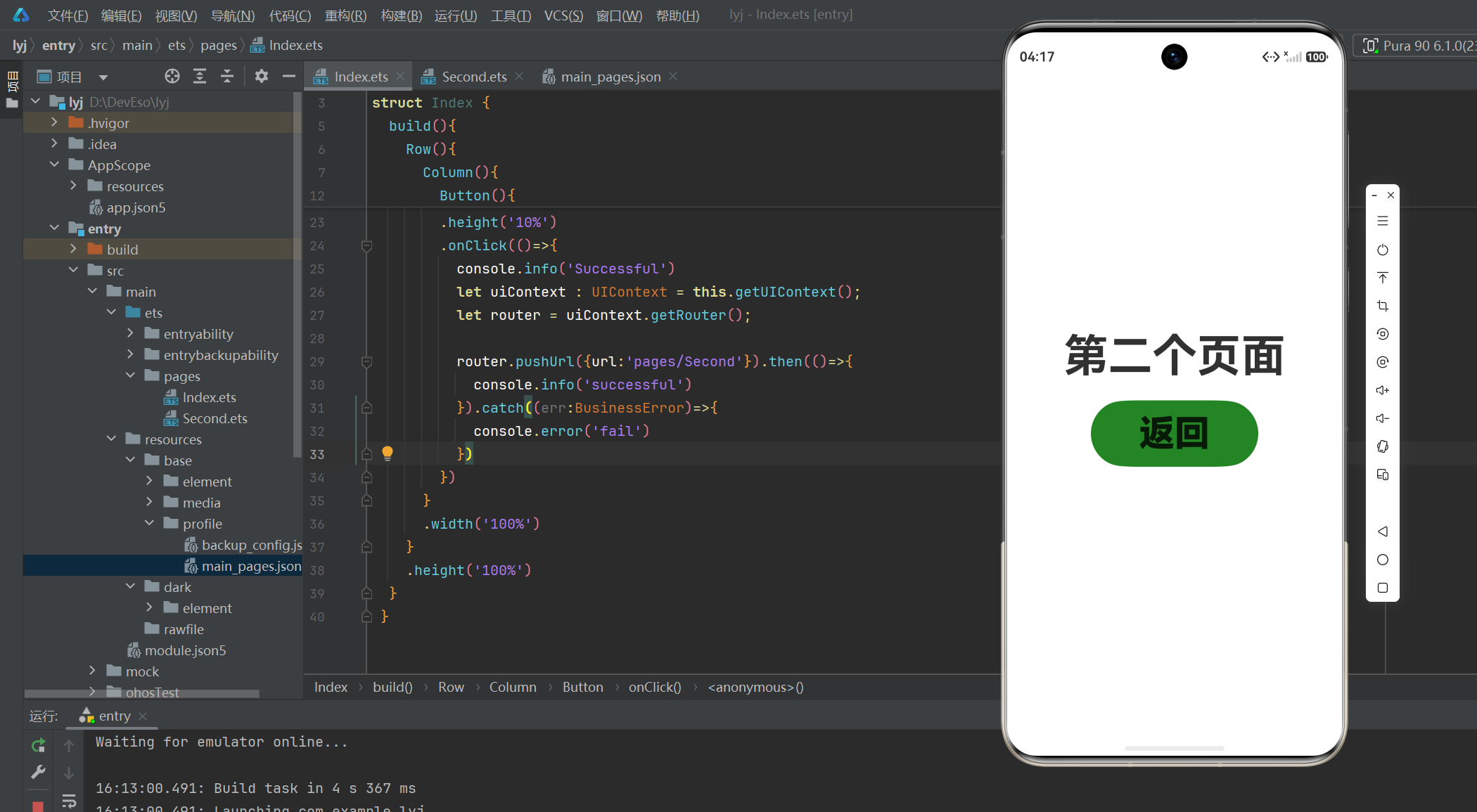Viewport: 1477px width, 812px height.
Task: Click the DevEco Studio logo icon
Action: 21,15
